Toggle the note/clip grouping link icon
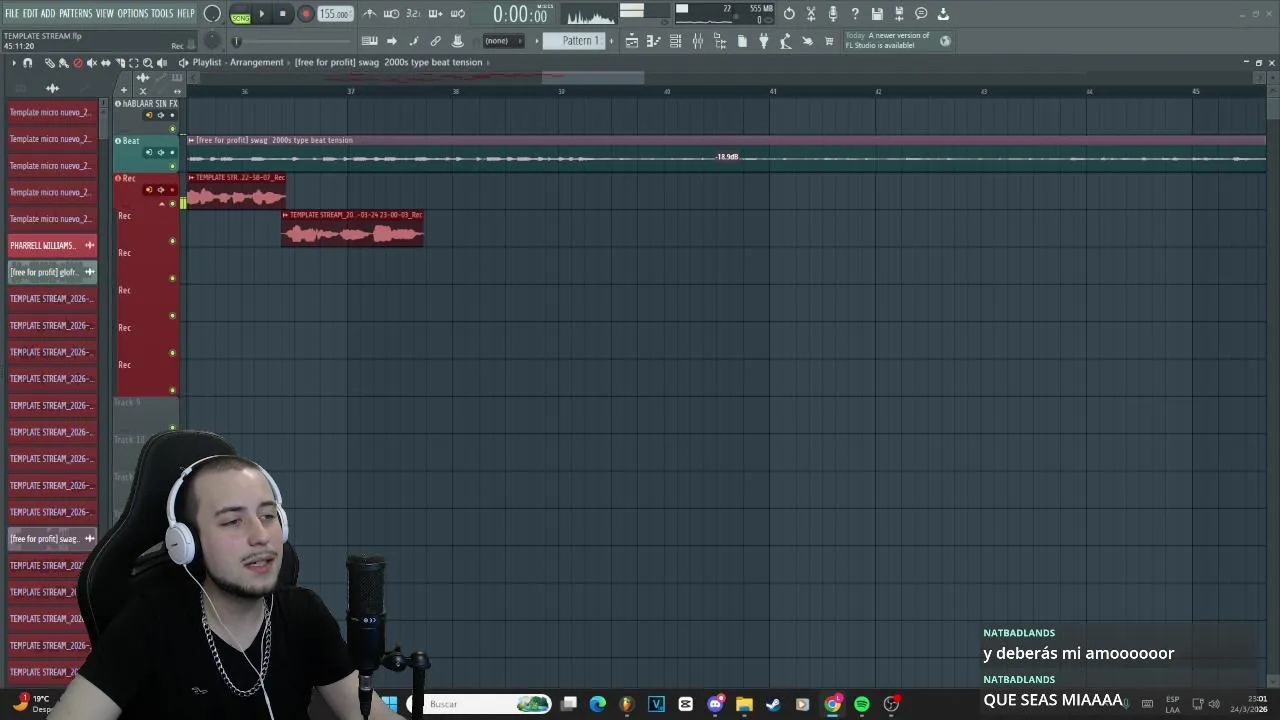Image resolution: width=1280 pixels, height=720 pixels. pos(435,41)
